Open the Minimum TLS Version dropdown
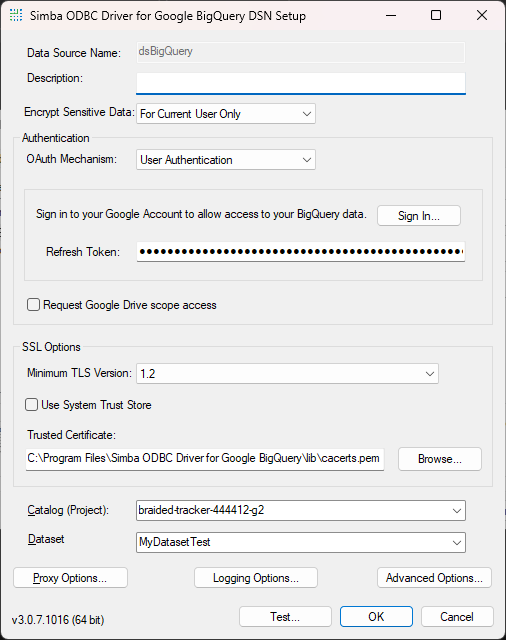Screen dimensions: 506x640 287,373
